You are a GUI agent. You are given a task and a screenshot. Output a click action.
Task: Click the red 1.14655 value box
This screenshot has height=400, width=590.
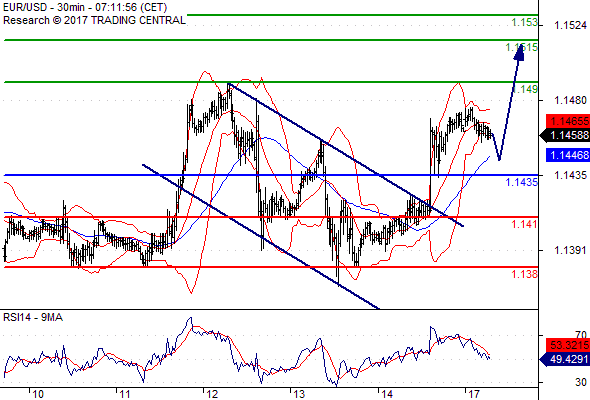click(568, 122)
